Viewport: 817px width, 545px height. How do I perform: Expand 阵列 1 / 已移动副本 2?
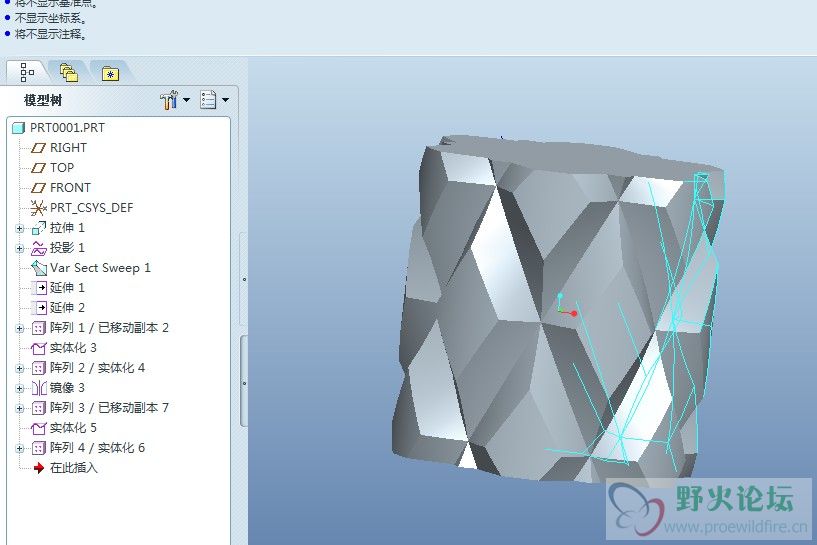(x=20, y=328)
